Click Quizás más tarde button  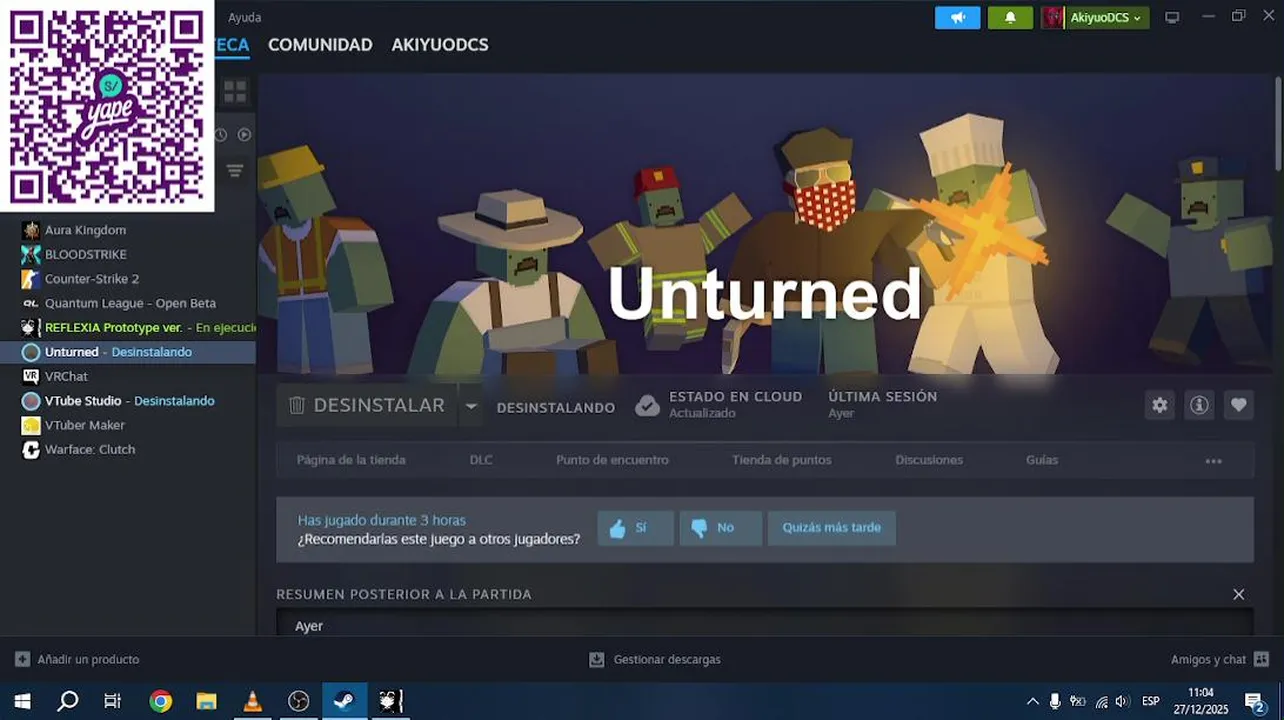tap(831, 528)
